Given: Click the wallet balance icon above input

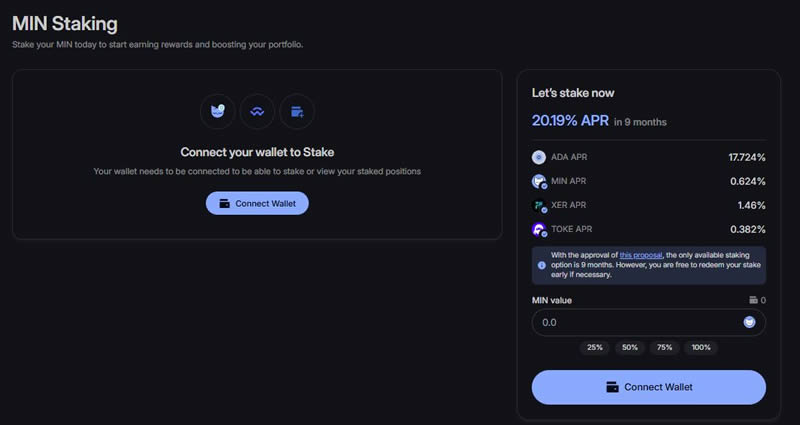Looking at the screenshot, I should point(753,300).
